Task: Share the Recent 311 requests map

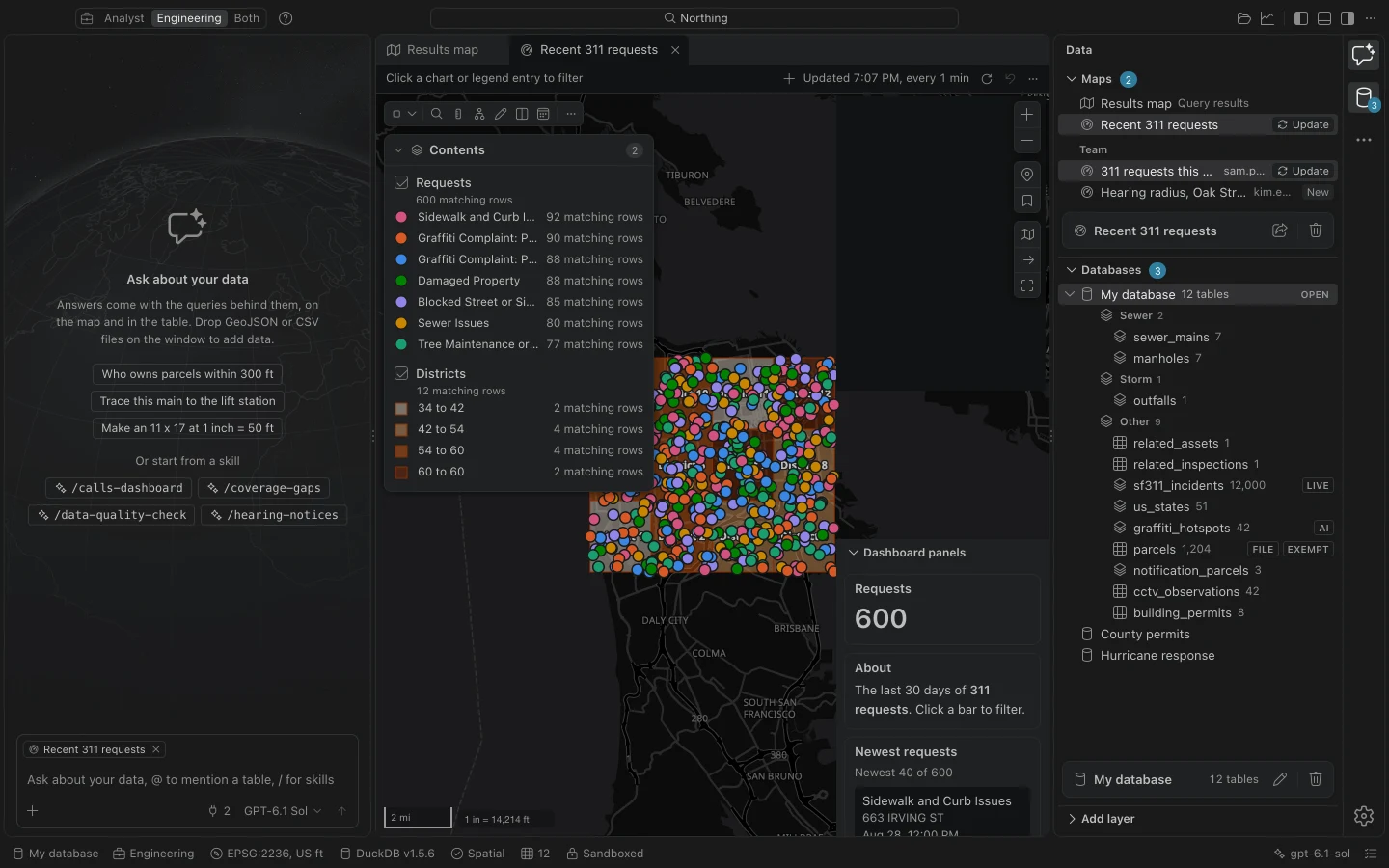Action: (x=1280, y=231)
